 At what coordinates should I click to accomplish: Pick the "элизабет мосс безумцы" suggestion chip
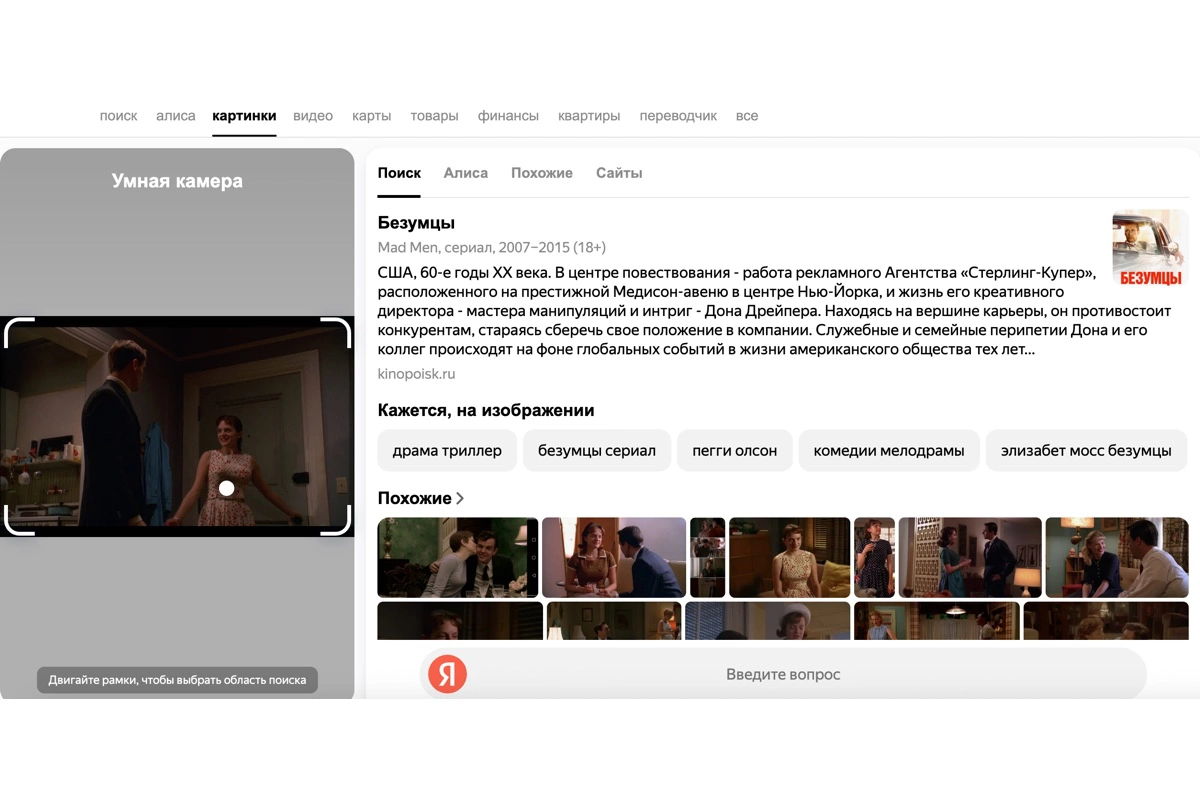point(1086,450)
